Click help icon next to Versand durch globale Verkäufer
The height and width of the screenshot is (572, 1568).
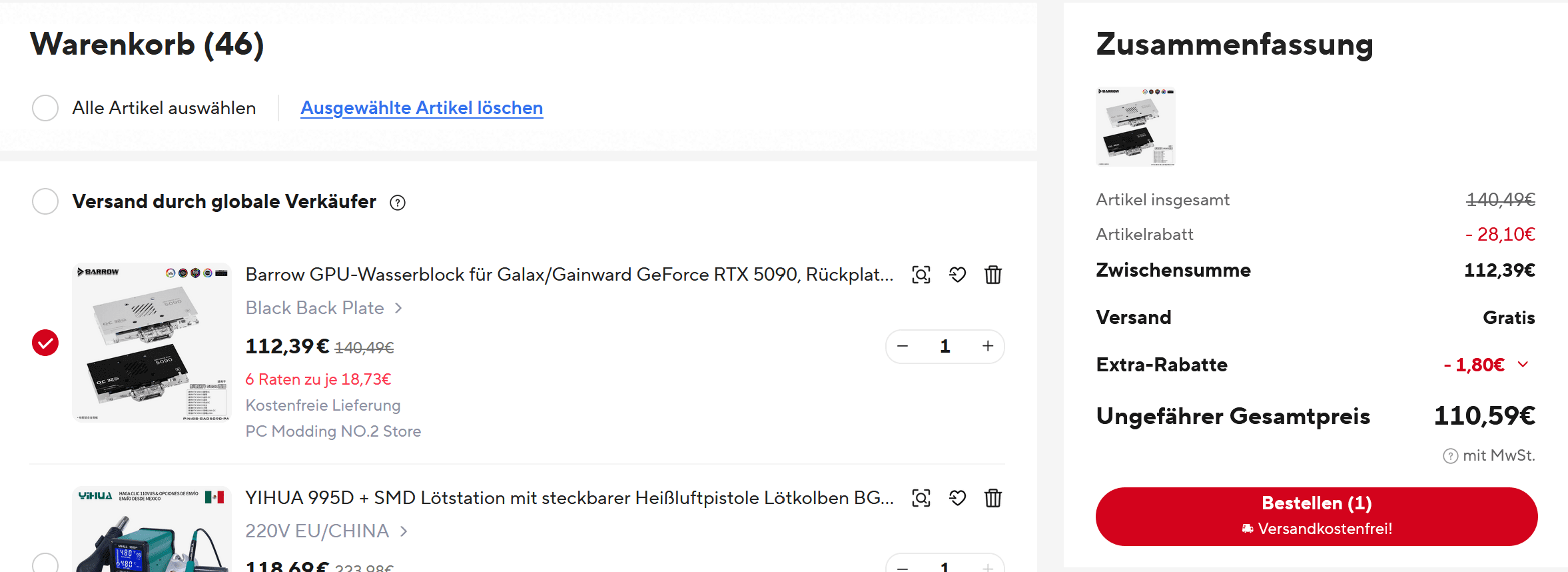(398, 203)
